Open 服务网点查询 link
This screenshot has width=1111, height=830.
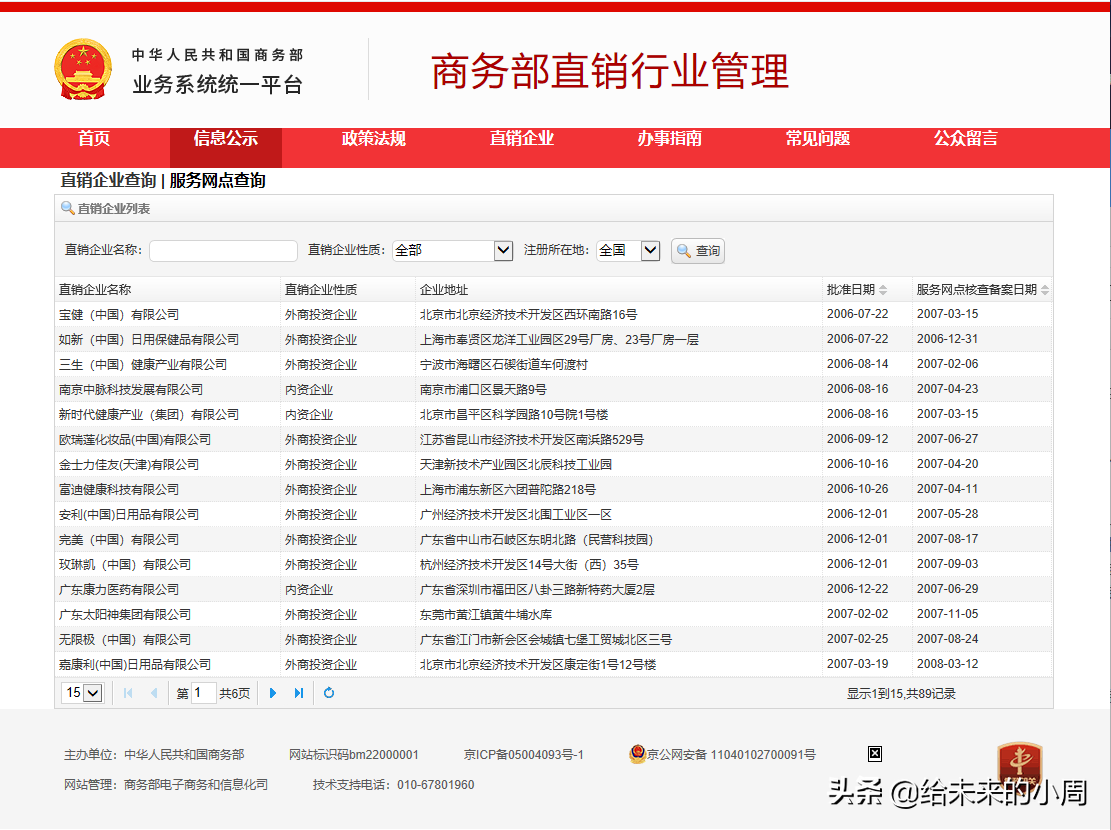tap(218, 181)
